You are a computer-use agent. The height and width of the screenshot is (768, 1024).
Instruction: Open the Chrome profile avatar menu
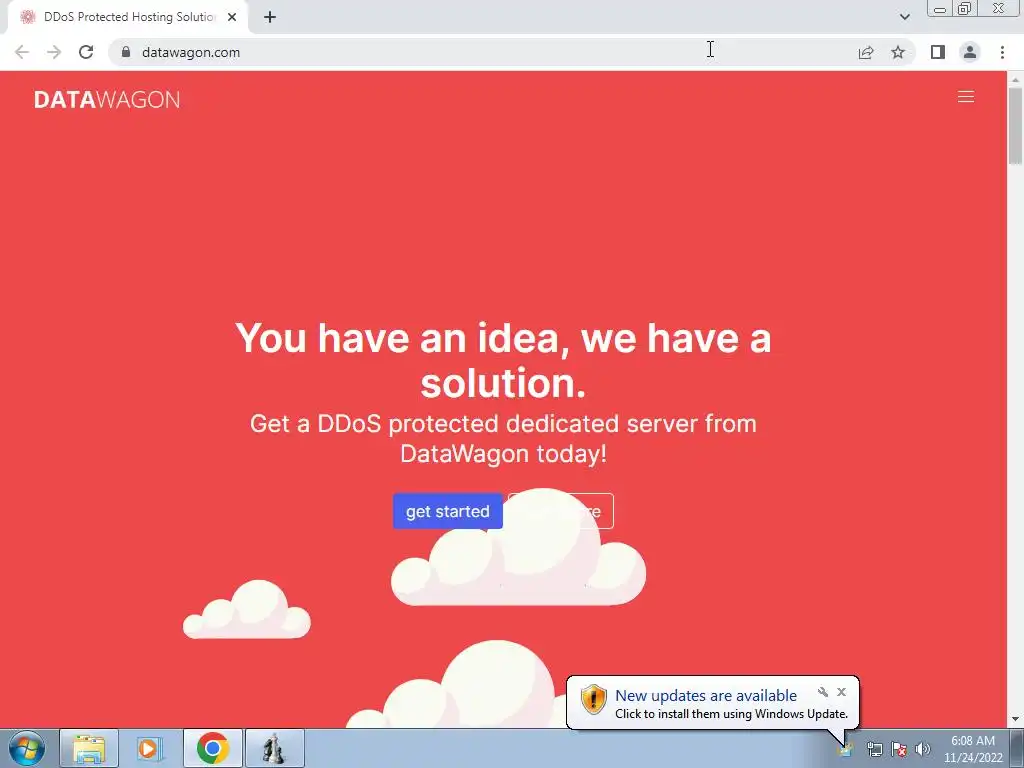click(x=970, y=52)
